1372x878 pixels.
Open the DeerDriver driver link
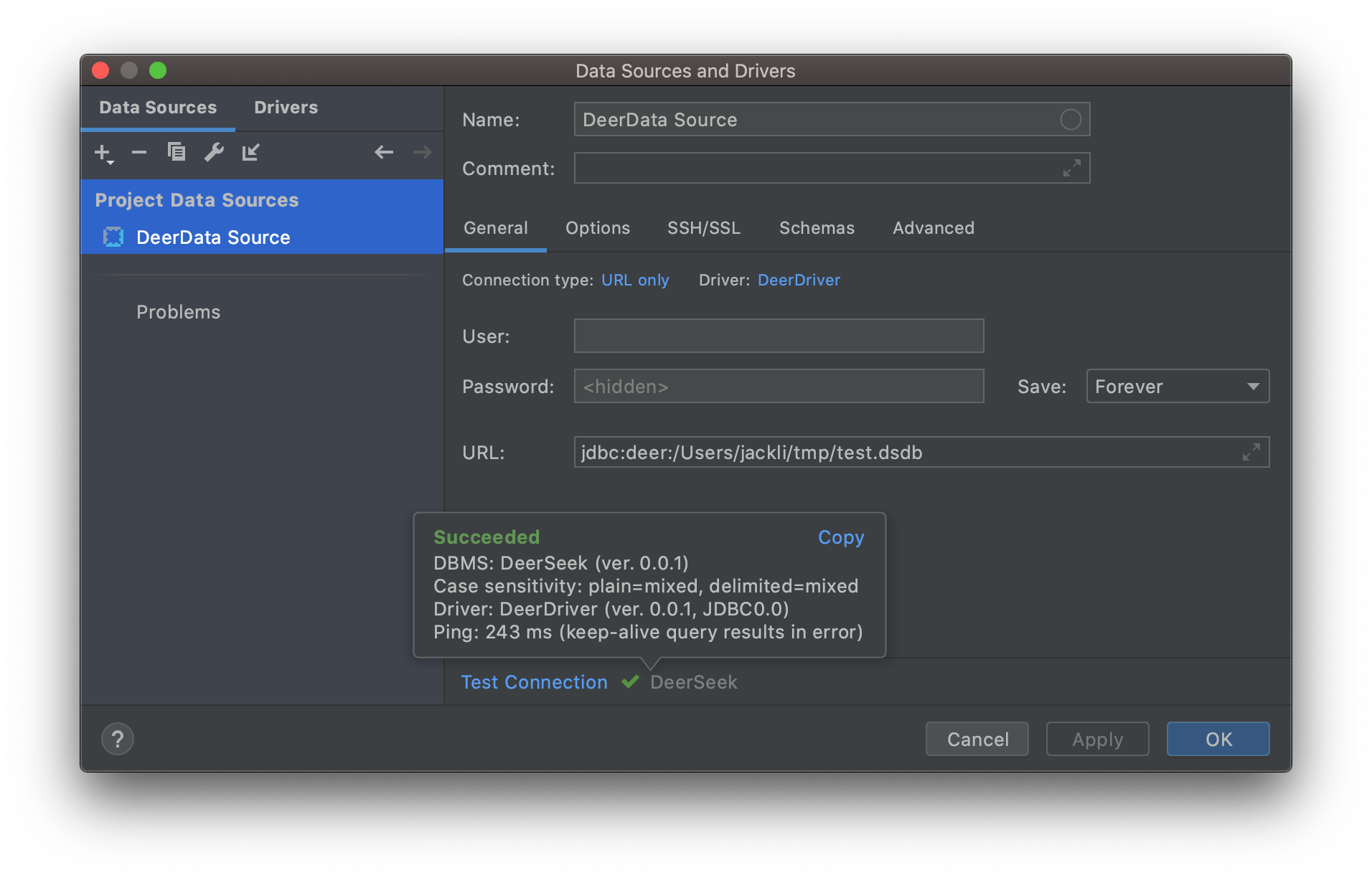coord(799,280)
